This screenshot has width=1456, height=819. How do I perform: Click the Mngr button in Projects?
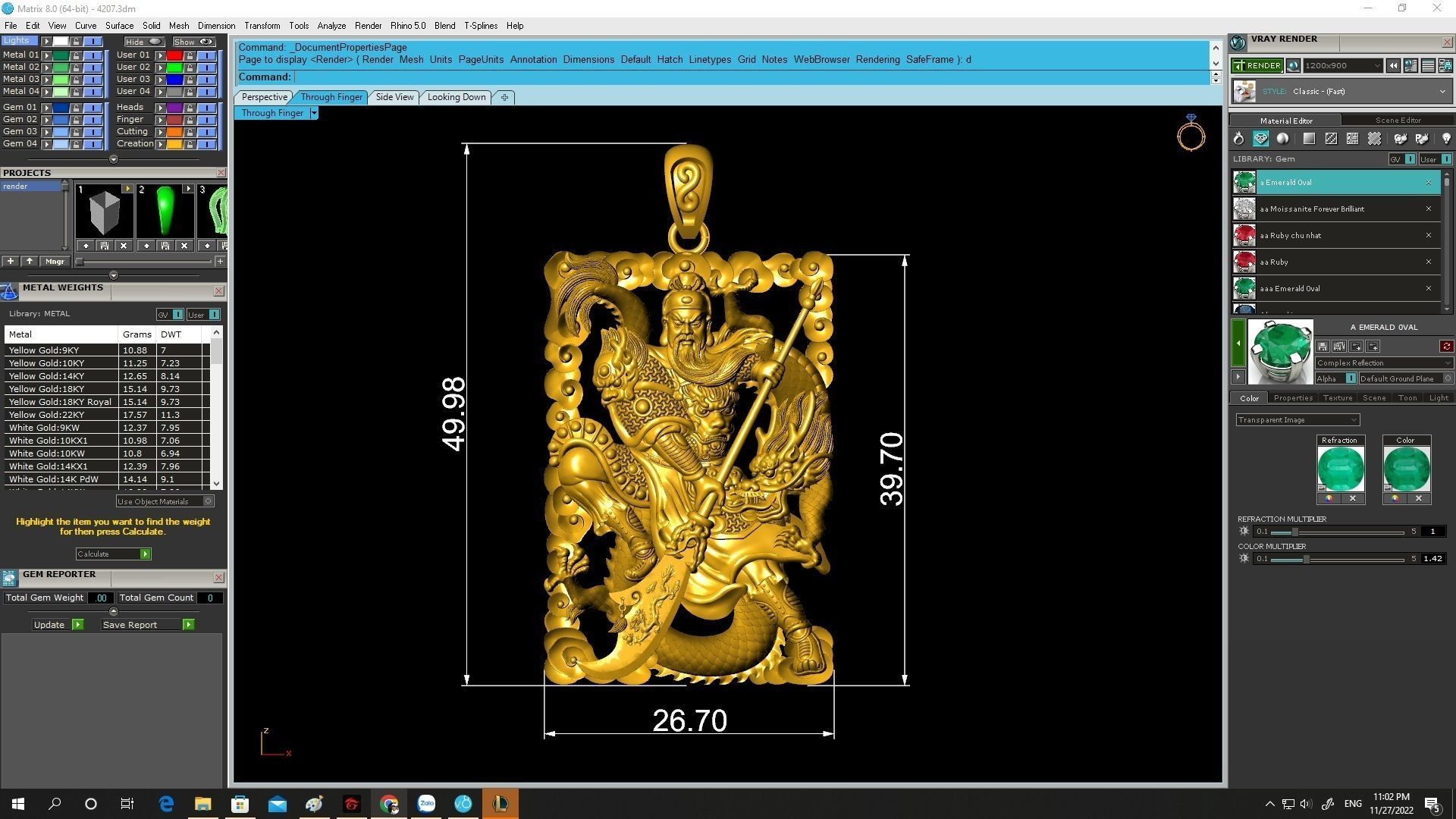pyautogui.click(x=55, y=262)
